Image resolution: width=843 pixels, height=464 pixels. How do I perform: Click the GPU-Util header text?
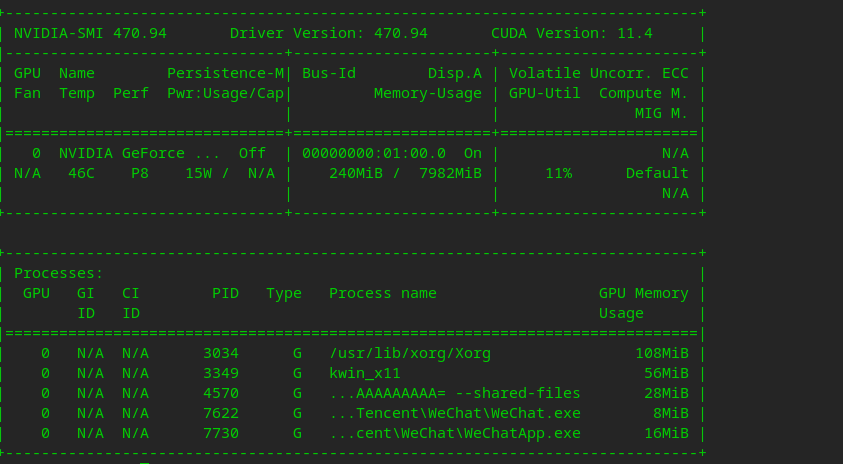click(545, 94)
